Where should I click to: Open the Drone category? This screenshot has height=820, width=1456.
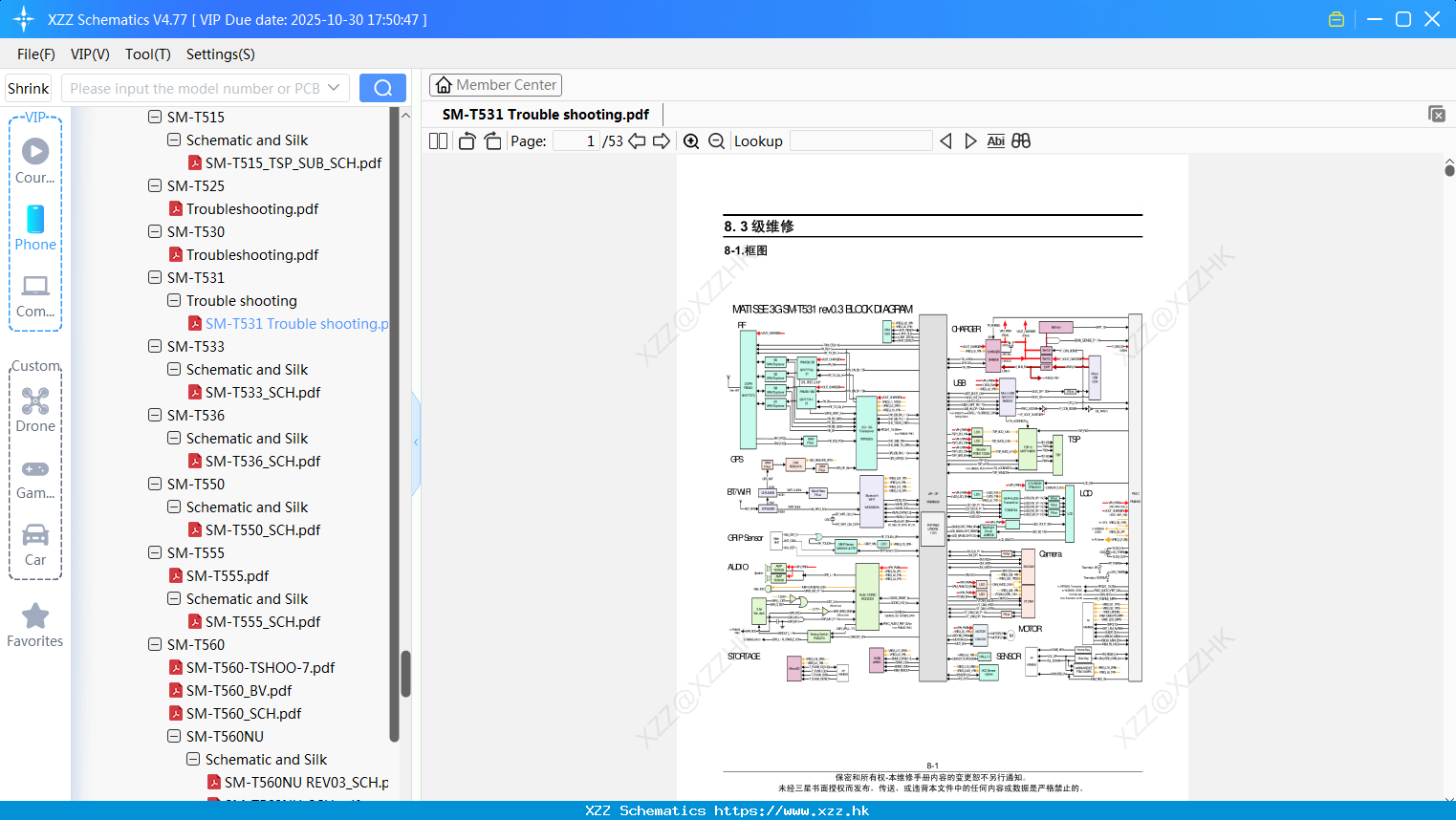click(x=35, y=410)
